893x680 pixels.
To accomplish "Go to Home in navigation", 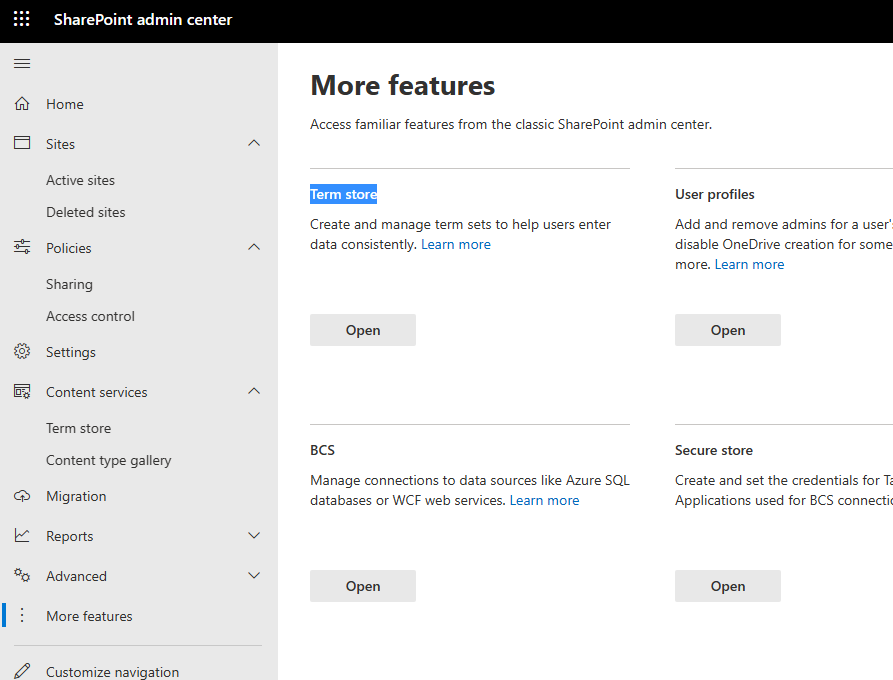I will point(65,104).
